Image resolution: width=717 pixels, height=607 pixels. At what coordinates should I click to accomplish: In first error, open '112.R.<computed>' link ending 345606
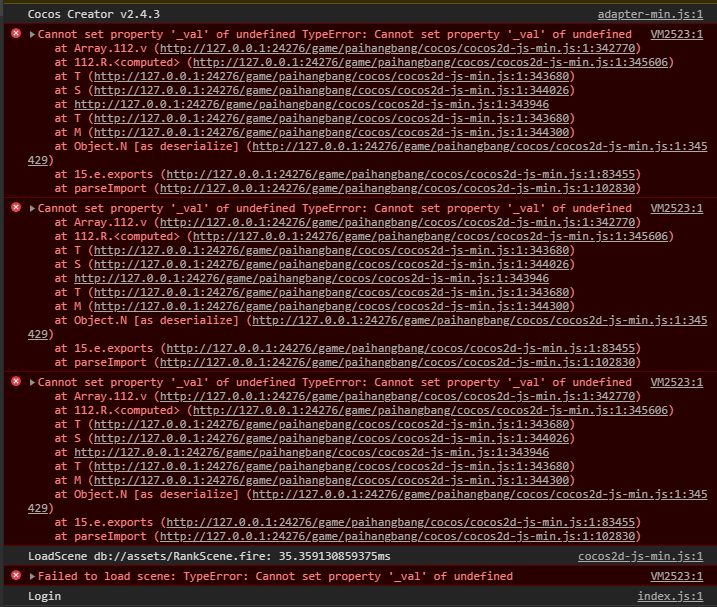(430, 62)
